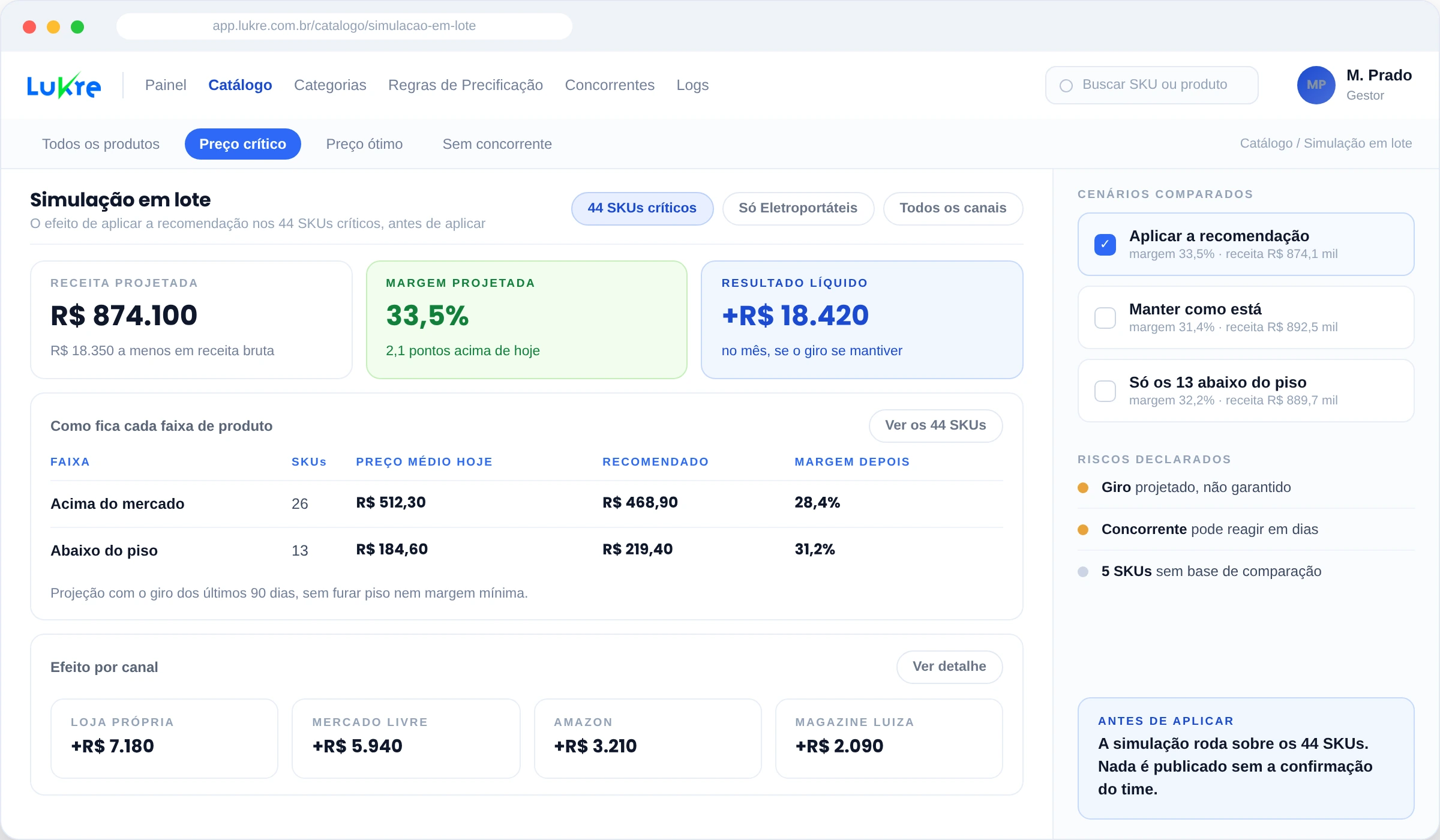
Task: Click Ver os 44 SKUs button
Action: tap(935, 425)
